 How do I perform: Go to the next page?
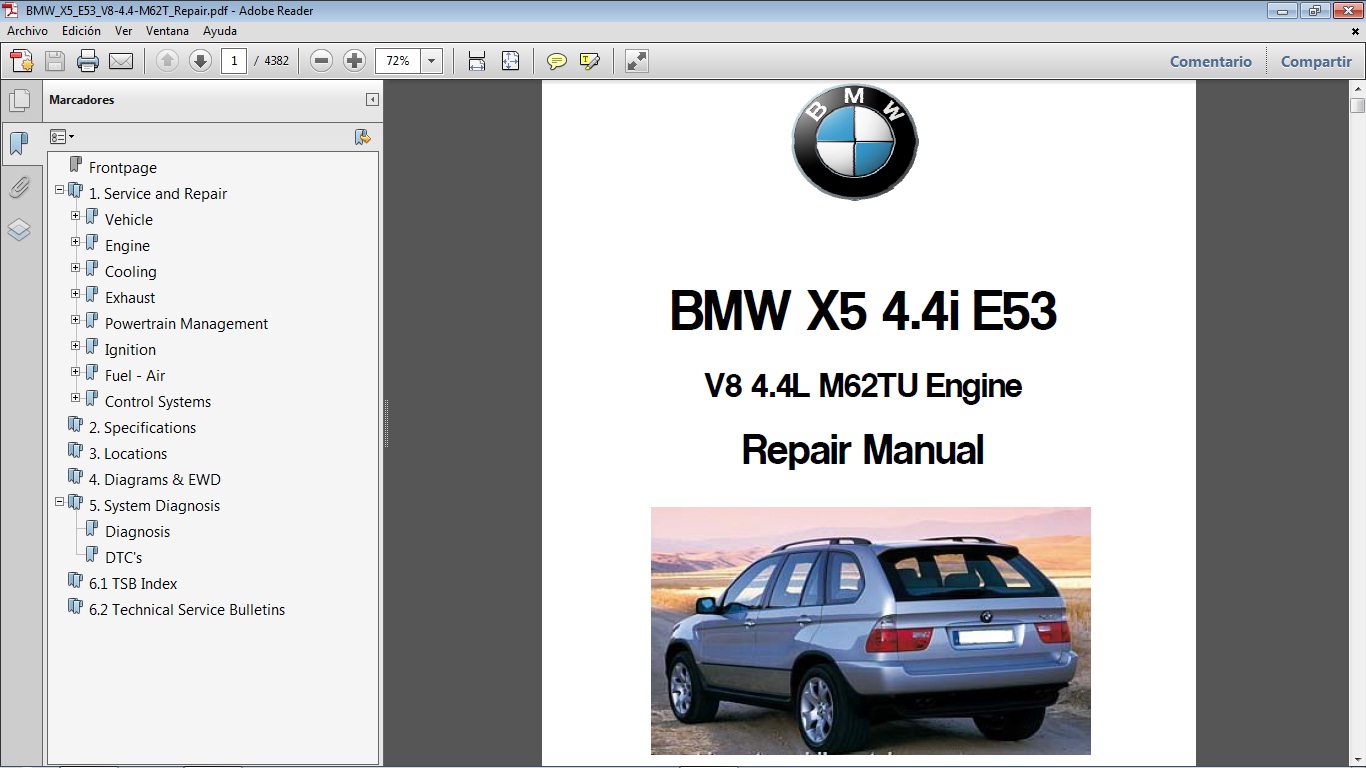coord(200,60)
